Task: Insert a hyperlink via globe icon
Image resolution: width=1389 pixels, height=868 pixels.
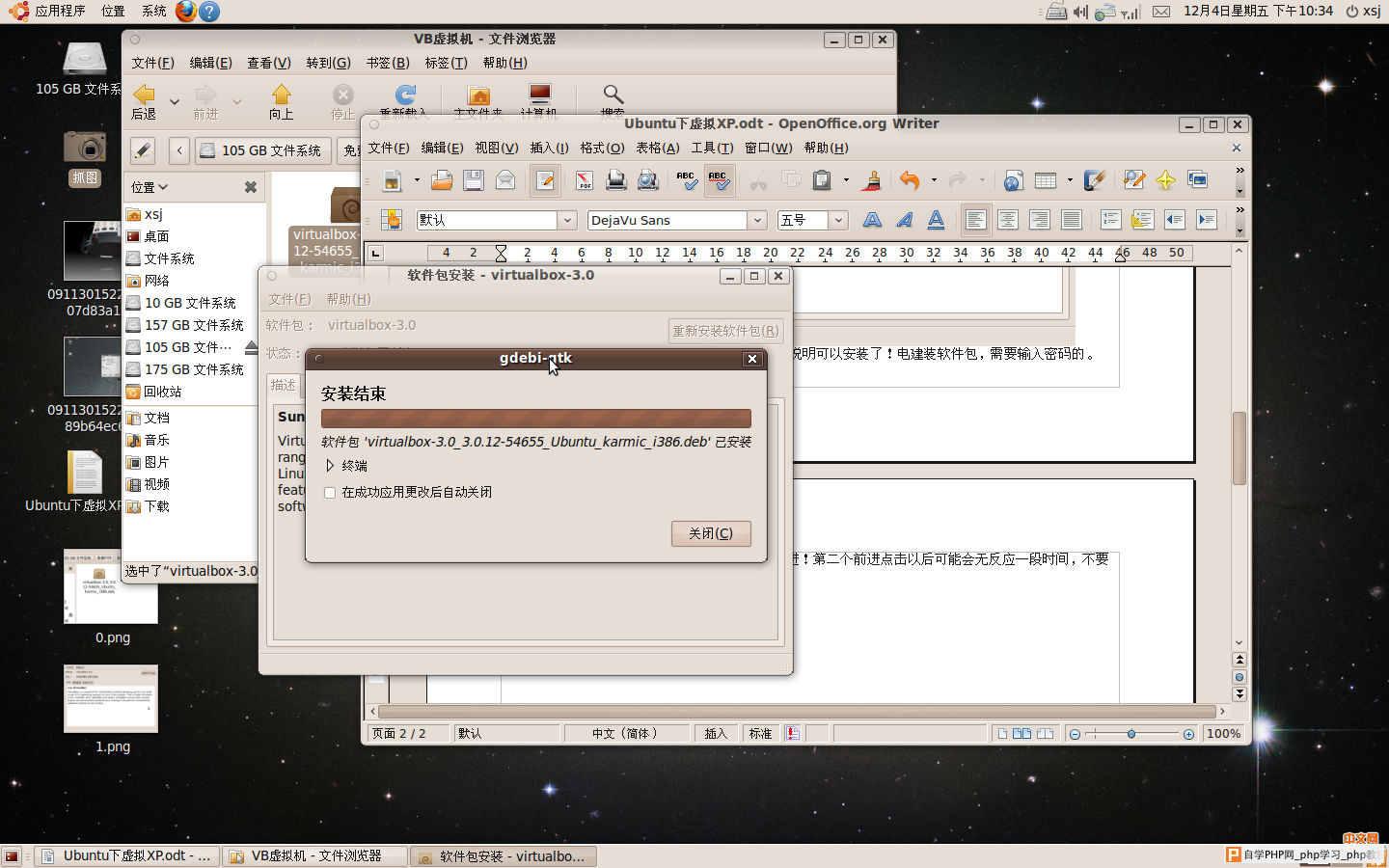Action: (1013, 180)
